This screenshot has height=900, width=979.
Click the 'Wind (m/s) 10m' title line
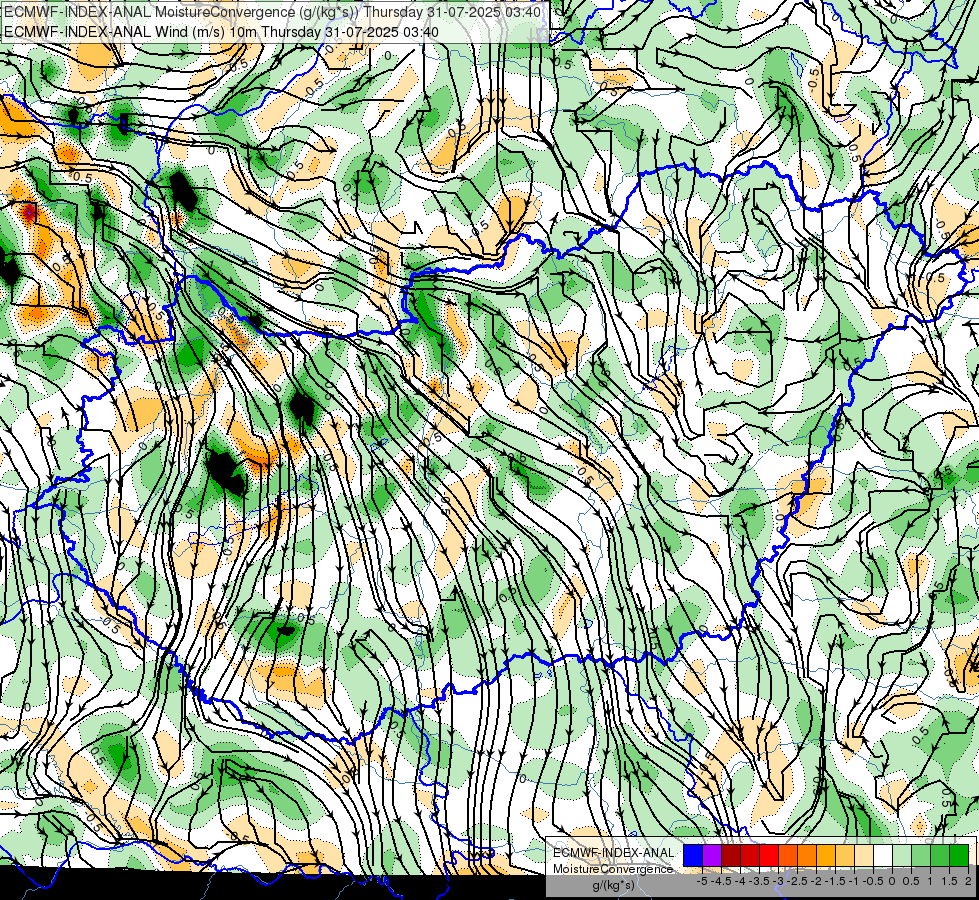(221, 32)
